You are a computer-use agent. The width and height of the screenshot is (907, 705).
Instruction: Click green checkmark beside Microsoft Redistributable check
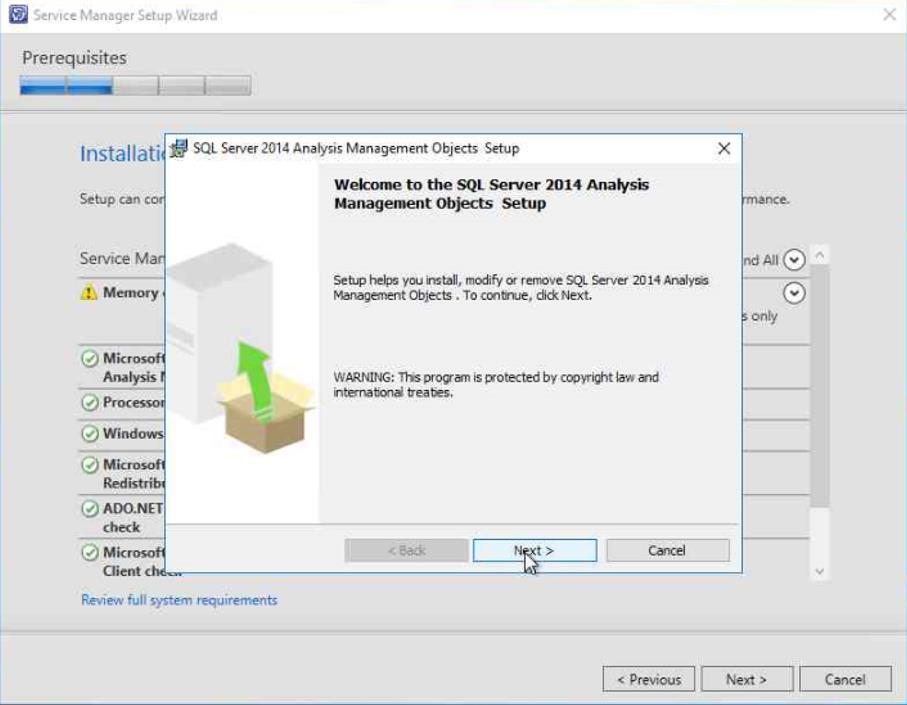click(x=90, y=464)
